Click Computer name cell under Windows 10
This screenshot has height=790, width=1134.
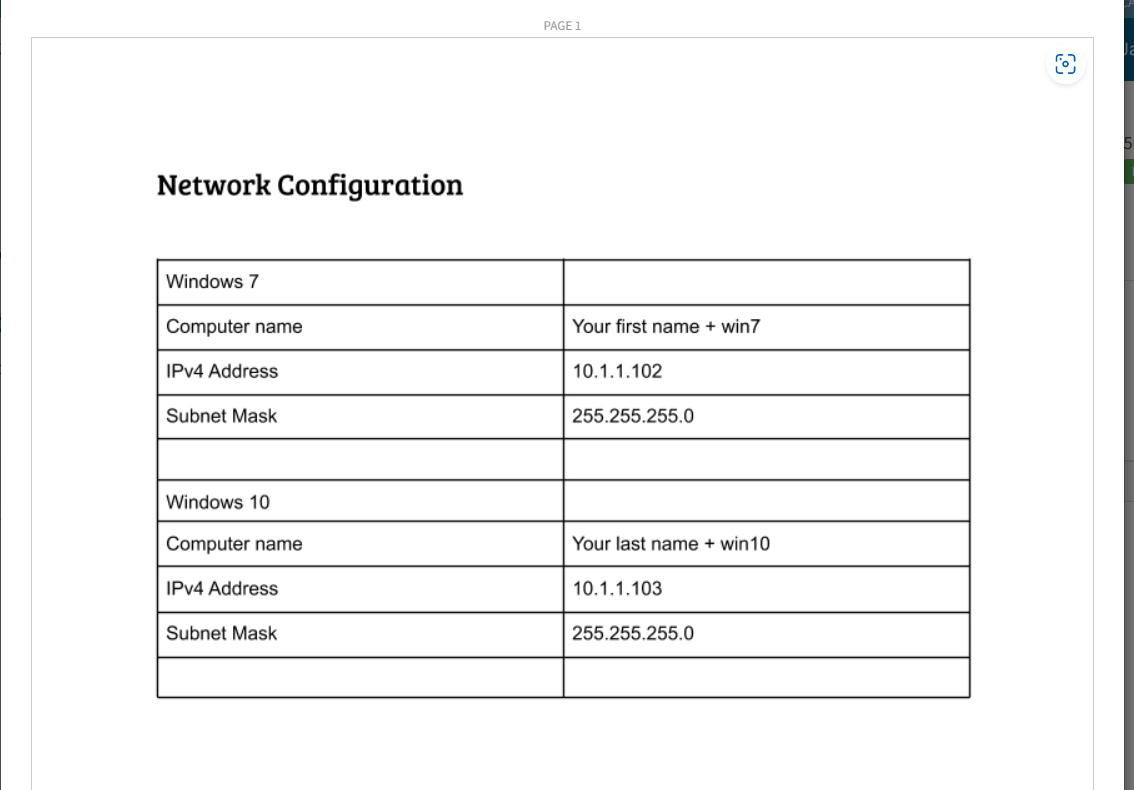tap(360, 544)
